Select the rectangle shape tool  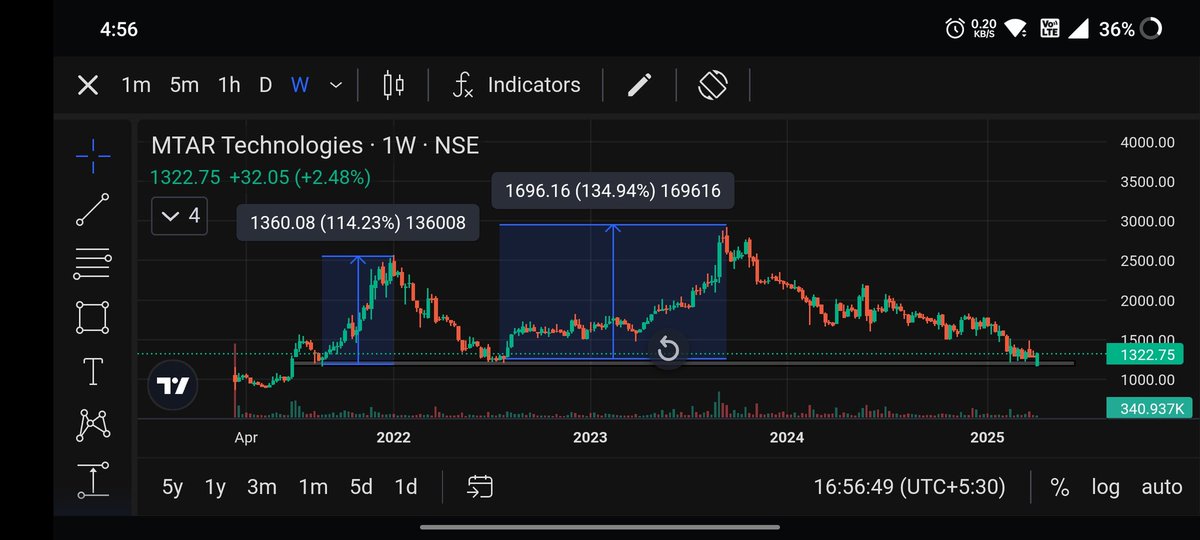[x=93, y=318]
